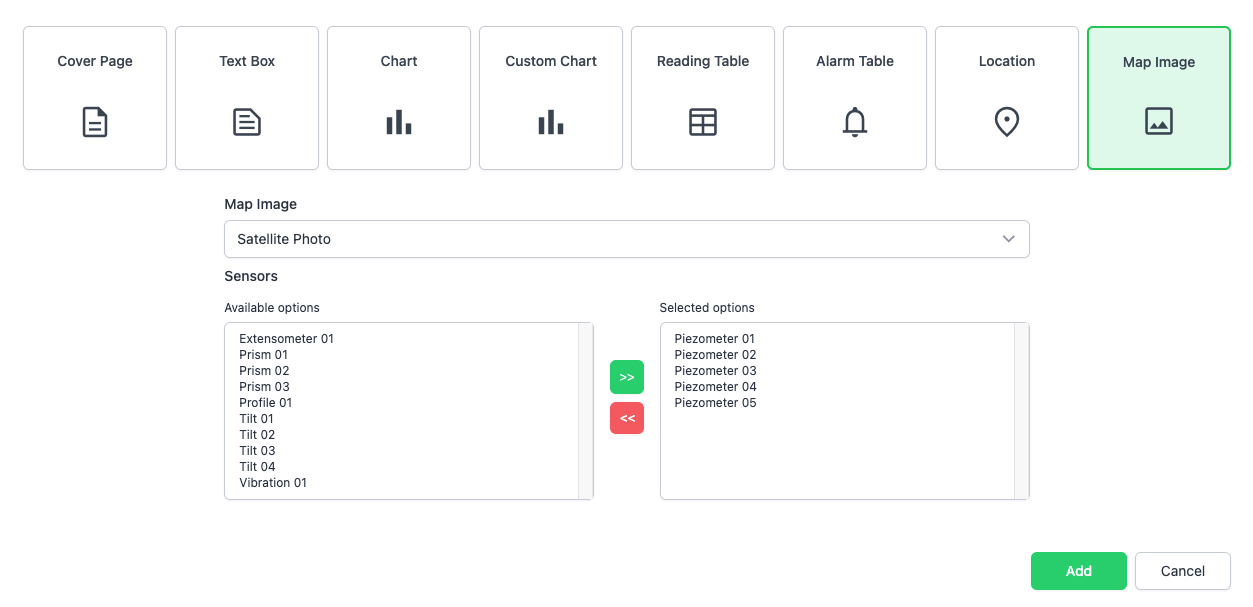Choose the Text Box widget icon
Viewport: 1253px width, 607px height.
[x=247, y=122]
